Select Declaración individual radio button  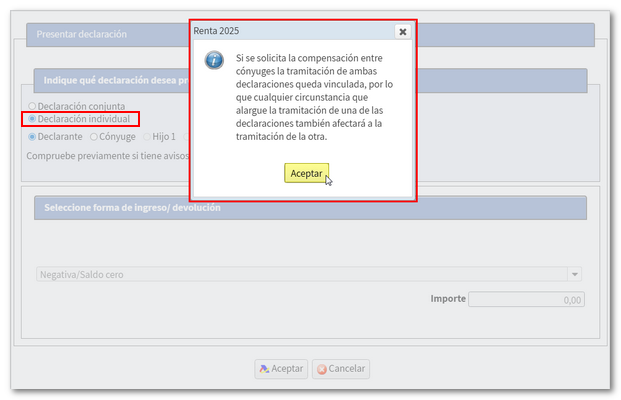coord(32,119)
